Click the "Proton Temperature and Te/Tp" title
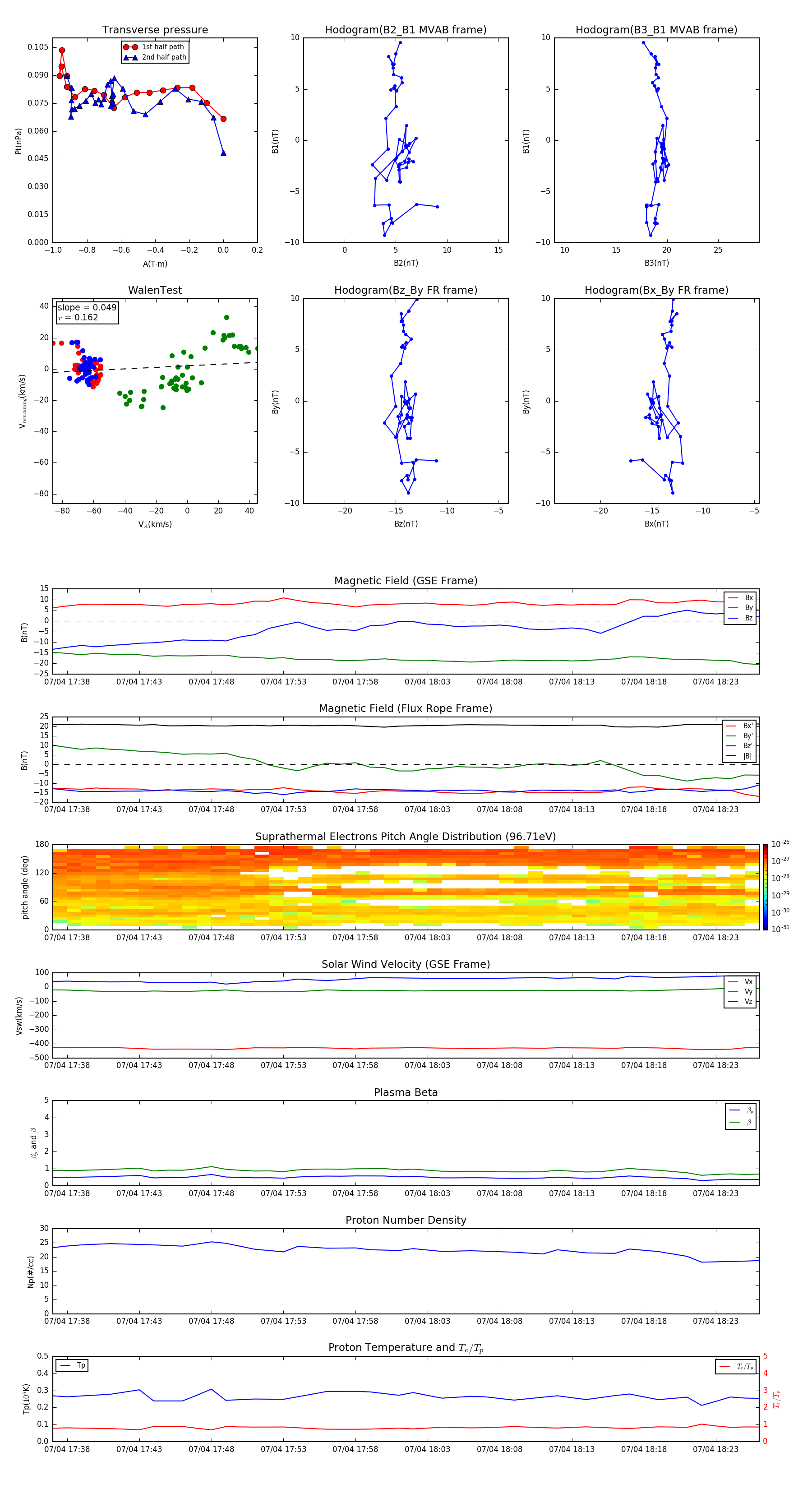This screenshot has width=812, height=1489. coord(406,1347)
